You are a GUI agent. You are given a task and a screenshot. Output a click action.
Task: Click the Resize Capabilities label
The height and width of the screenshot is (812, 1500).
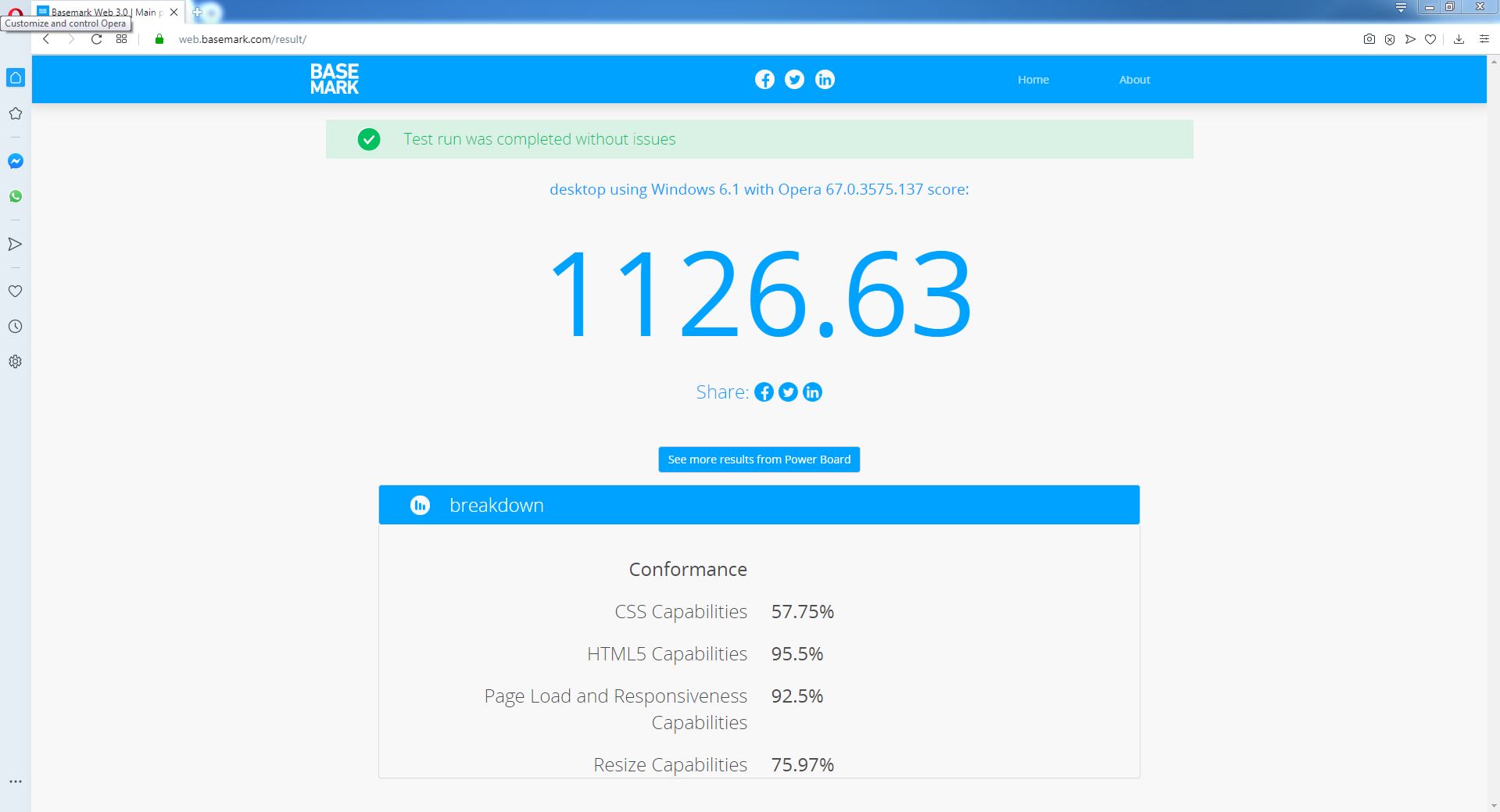pyautogui.click(x=670, y=765)
